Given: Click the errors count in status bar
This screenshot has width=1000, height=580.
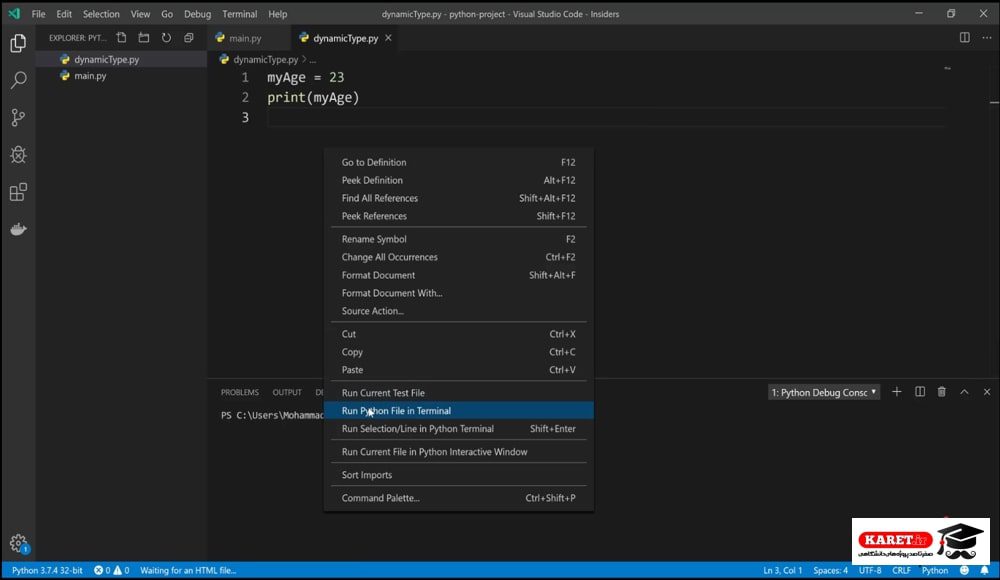Looking at the screenshot, I should 102,570.
